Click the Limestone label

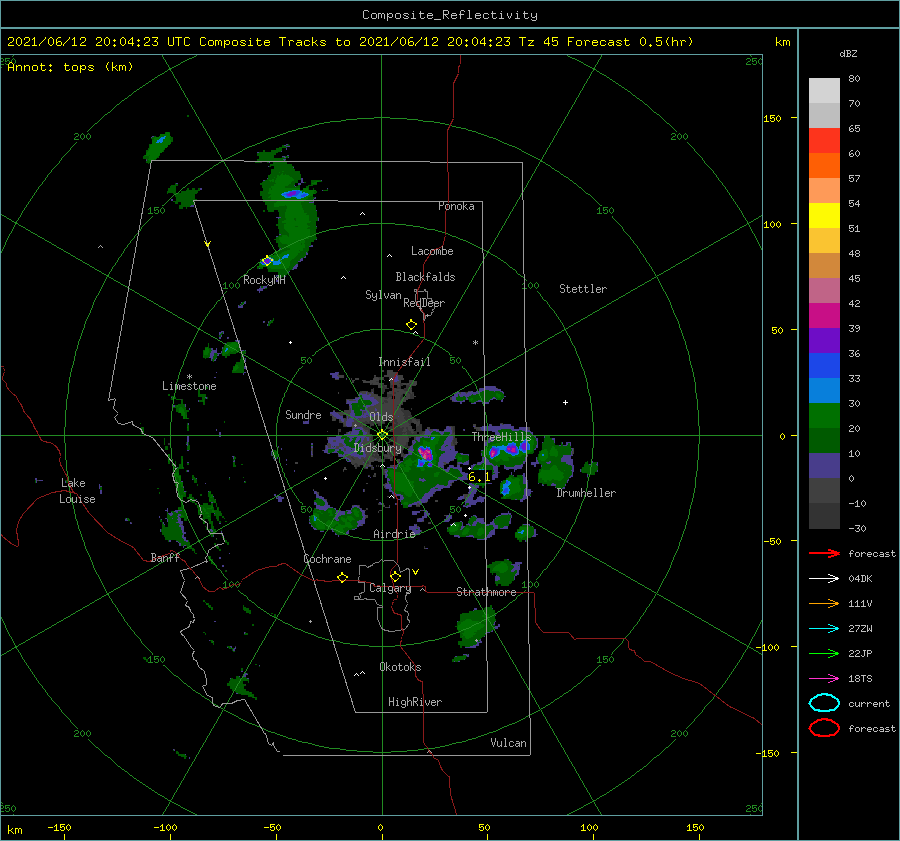click(189, 386)
